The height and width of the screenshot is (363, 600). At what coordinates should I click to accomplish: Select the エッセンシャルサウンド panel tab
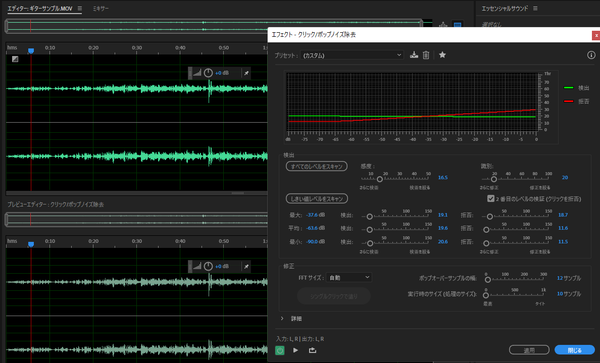pyautogui.click(x=505, y=8)
